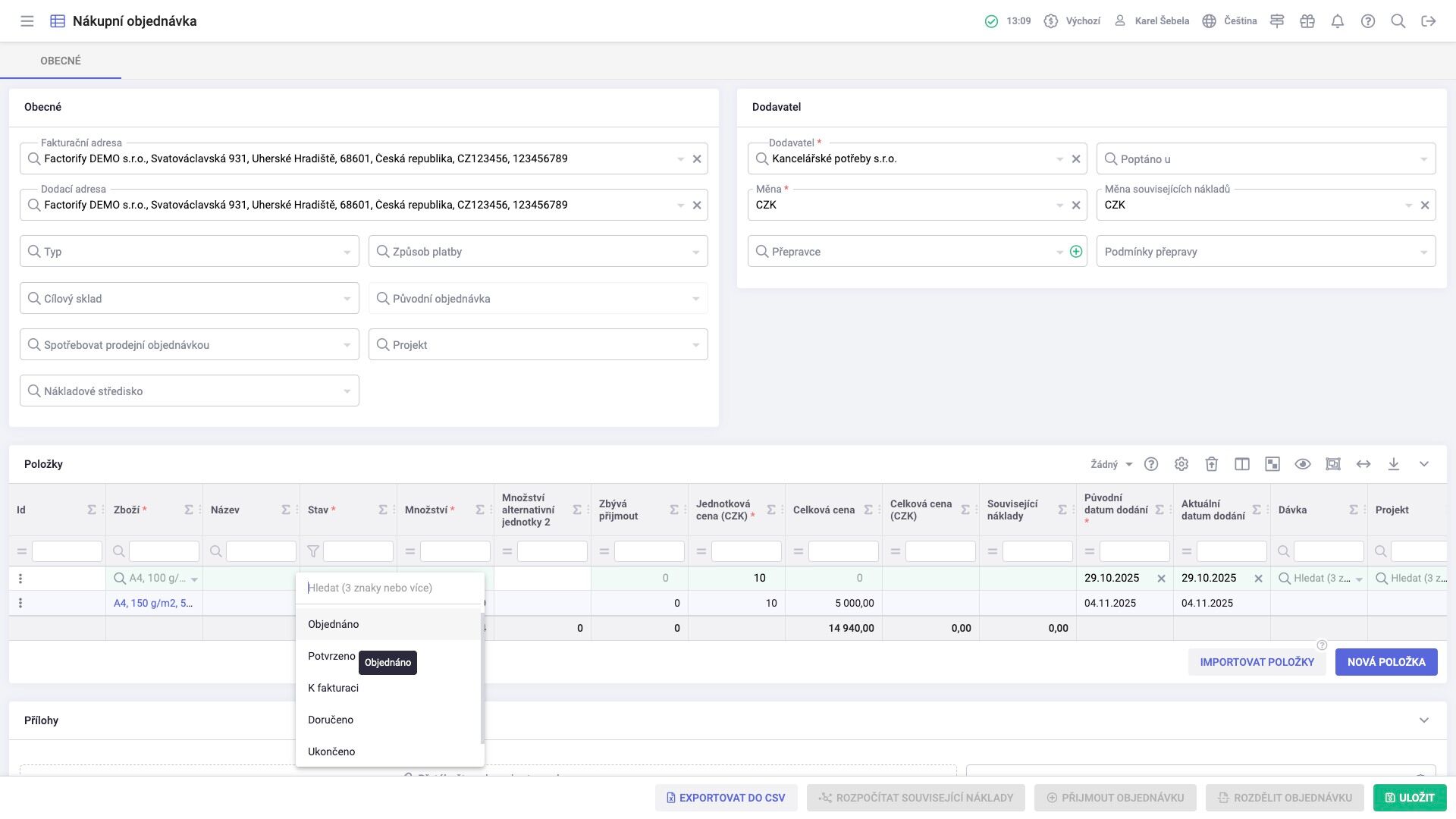Click the ULOŽIT save button
Image resolution: width=1456 pixels, height=819 pixels.
tap(1410, 798)
